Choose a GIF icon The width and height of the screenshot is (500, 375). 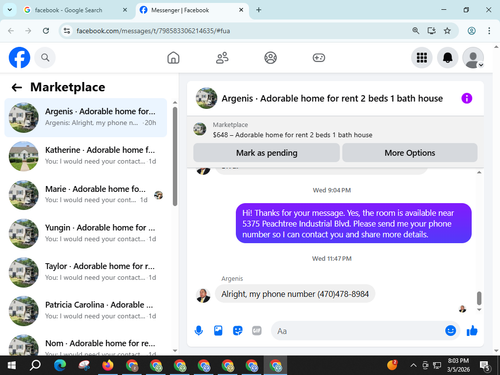(257, 331)
